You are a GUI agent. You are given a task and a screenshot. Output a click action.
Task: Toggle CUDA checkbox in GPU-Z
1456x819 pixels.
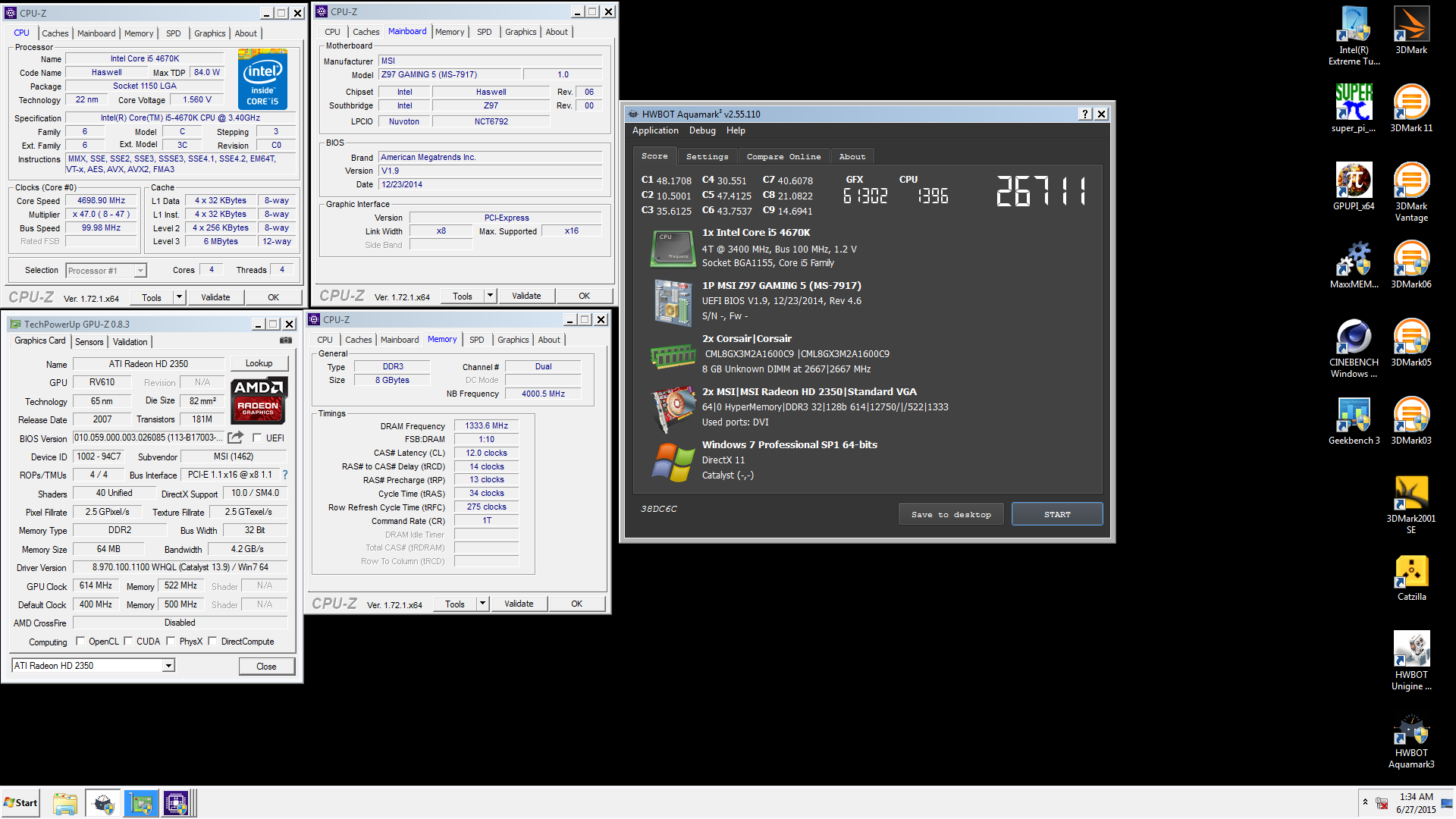pyautogui.click(x=128, y=641)
